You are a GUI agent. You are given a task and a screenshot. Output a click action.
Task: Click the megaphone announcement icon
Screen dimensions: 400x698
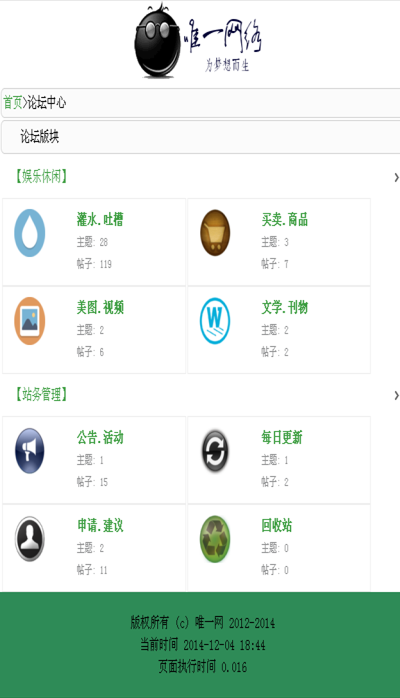(x=29, y=450)
